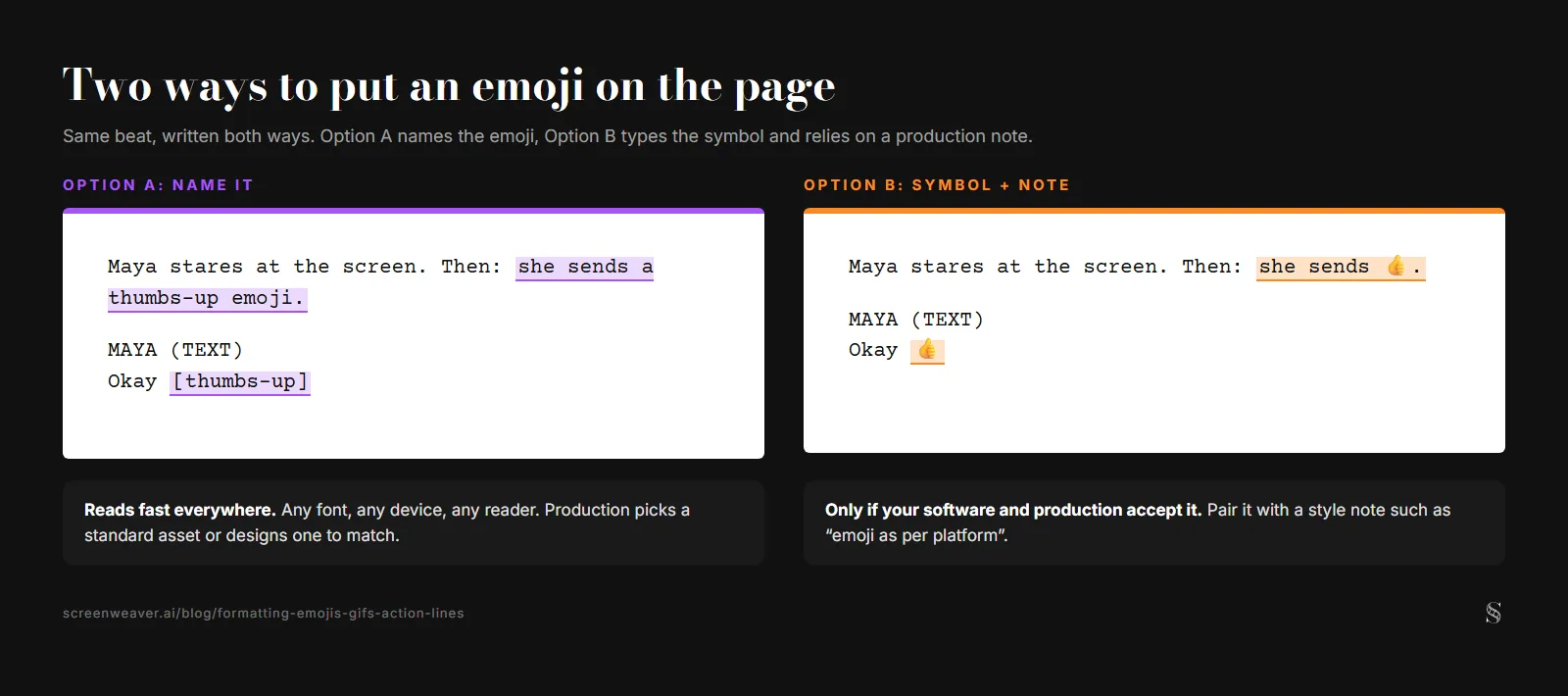Open the screenweaver.ai blog URL in the footer
Screen dimensions: 1568x696
(264, 614)
